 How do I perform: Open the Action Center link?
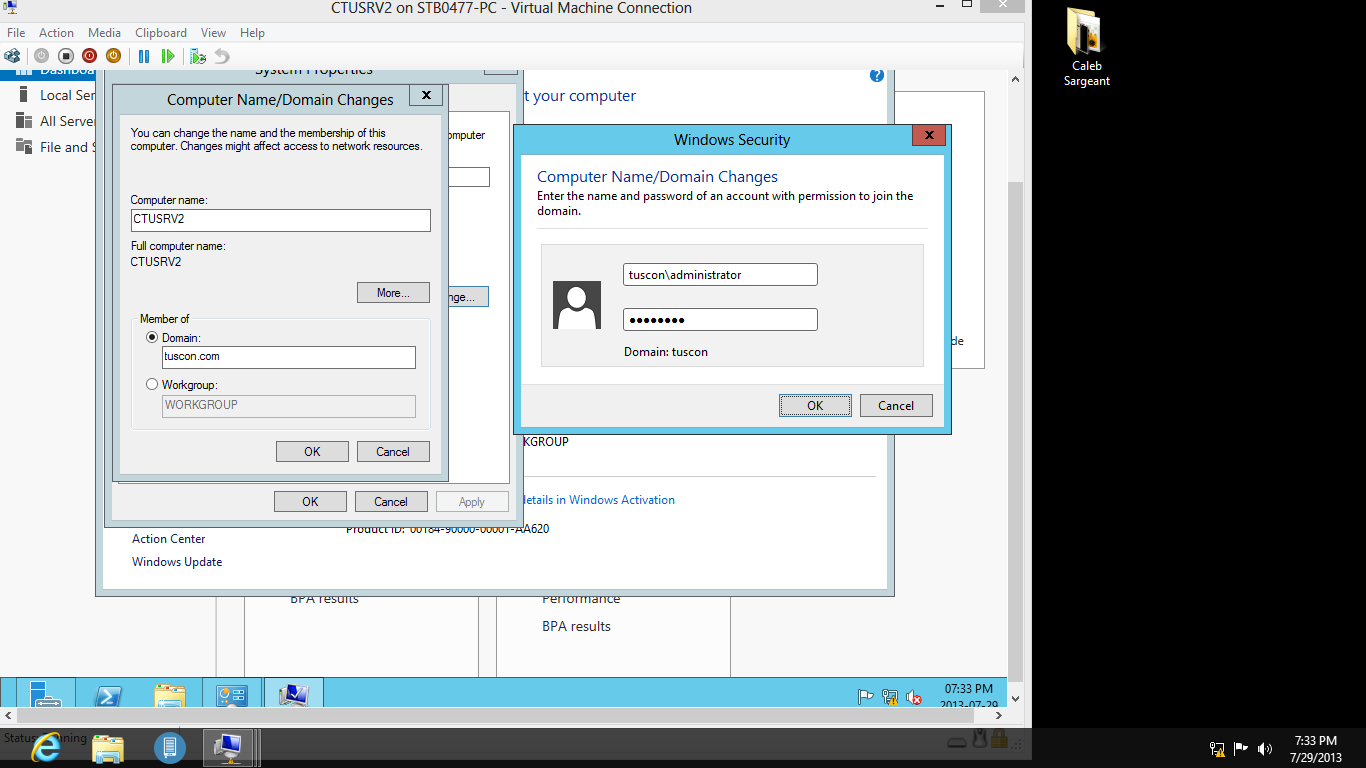tap(169, 539)
